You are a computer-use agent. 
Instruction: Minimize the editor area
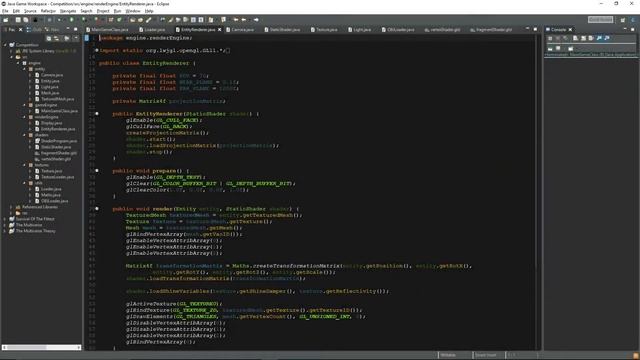(527, 29)
